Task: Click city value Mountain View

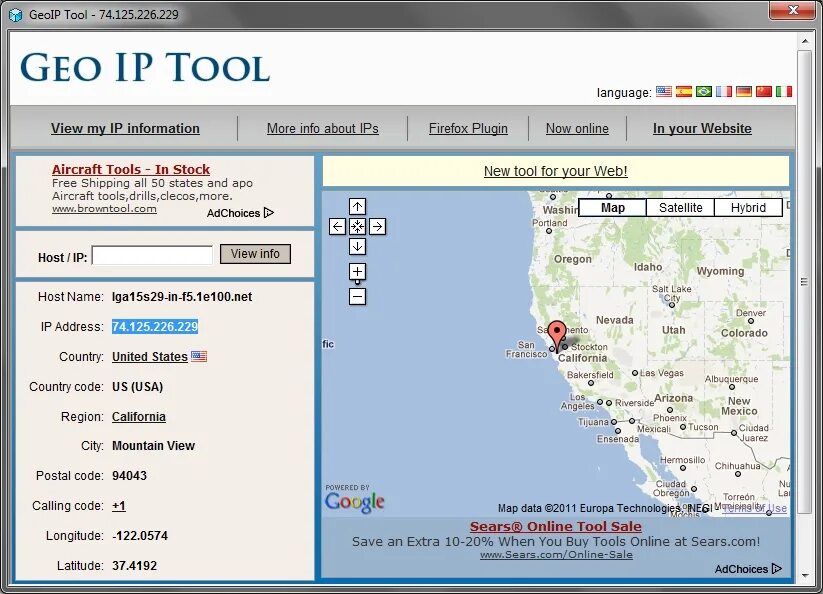Action: pos(153,446)
